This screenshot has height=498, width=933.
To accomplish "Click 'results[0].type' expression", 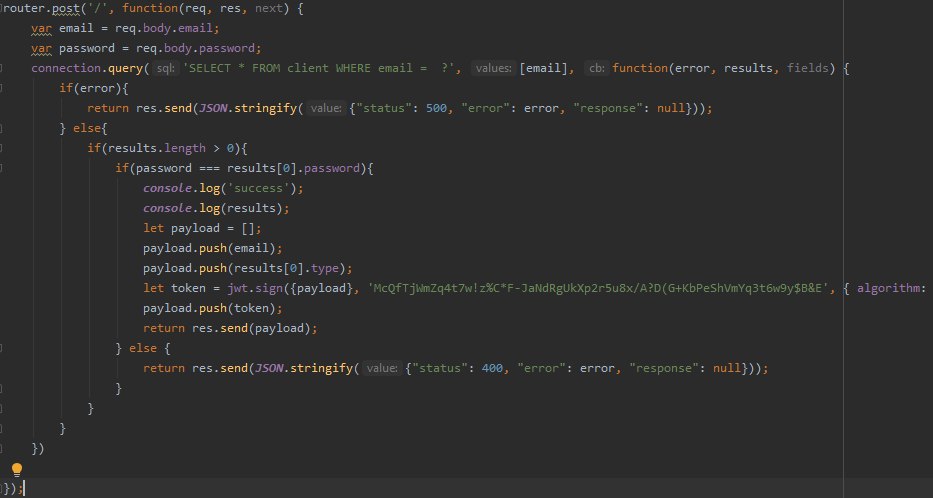I will [x=286, y=268].
